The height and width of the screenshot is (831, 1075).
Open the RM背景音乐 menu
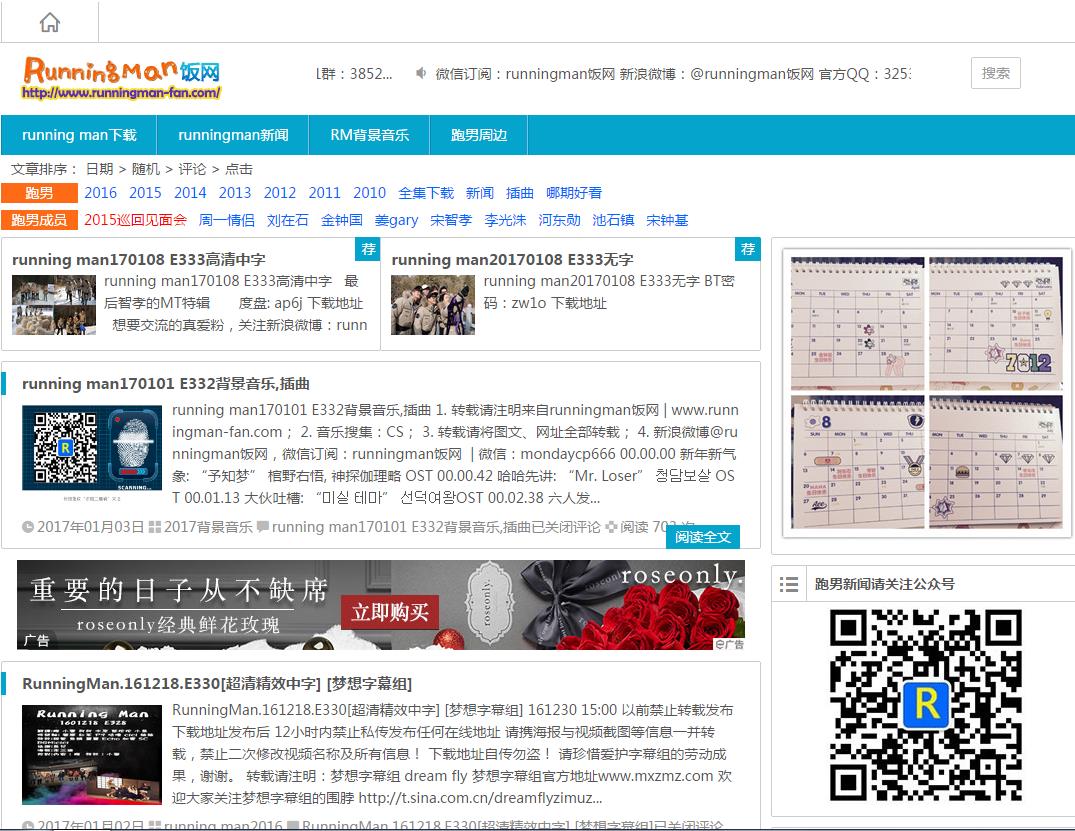[x=370, y=135]
